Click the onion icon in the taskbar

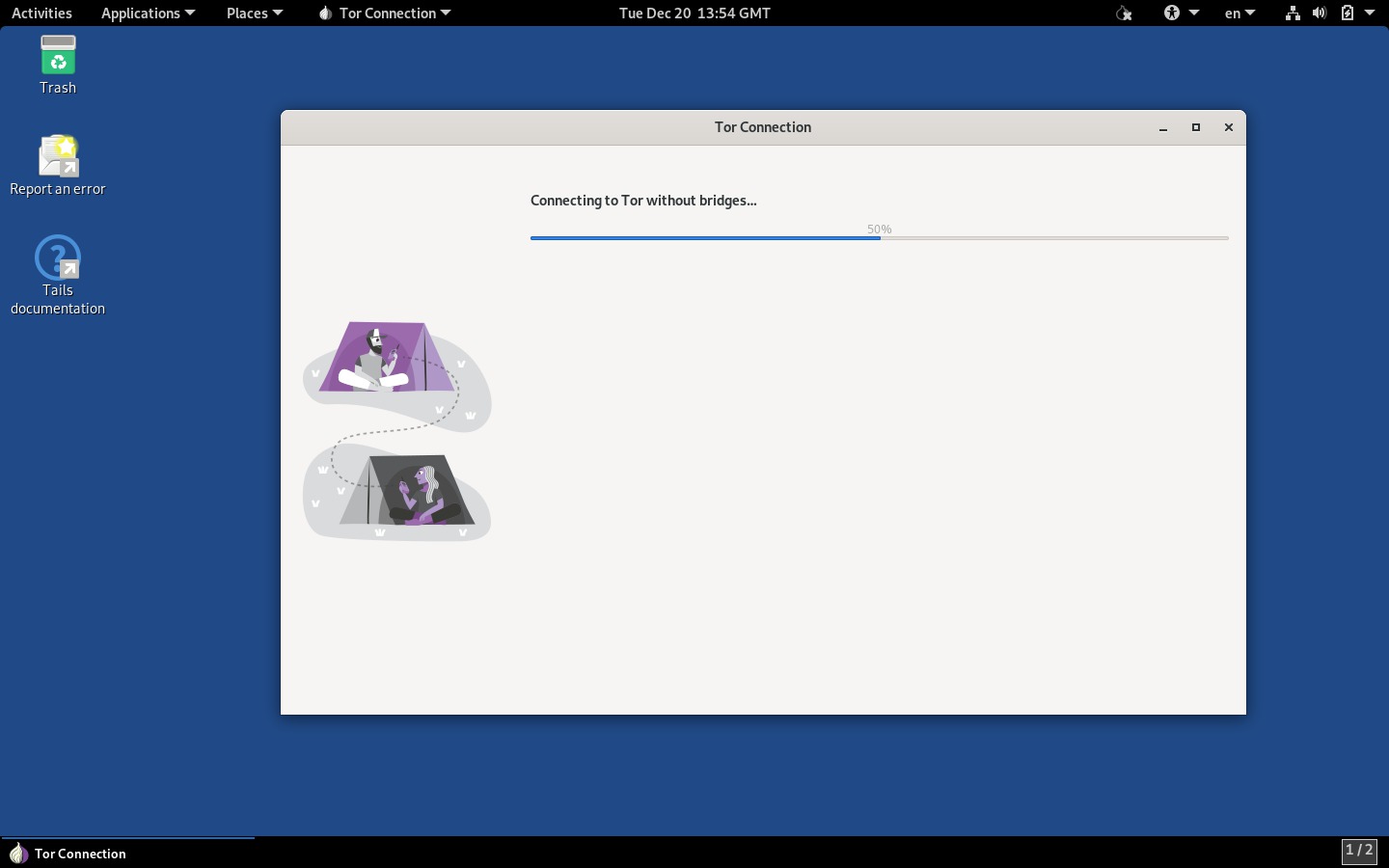coord(17,854)
